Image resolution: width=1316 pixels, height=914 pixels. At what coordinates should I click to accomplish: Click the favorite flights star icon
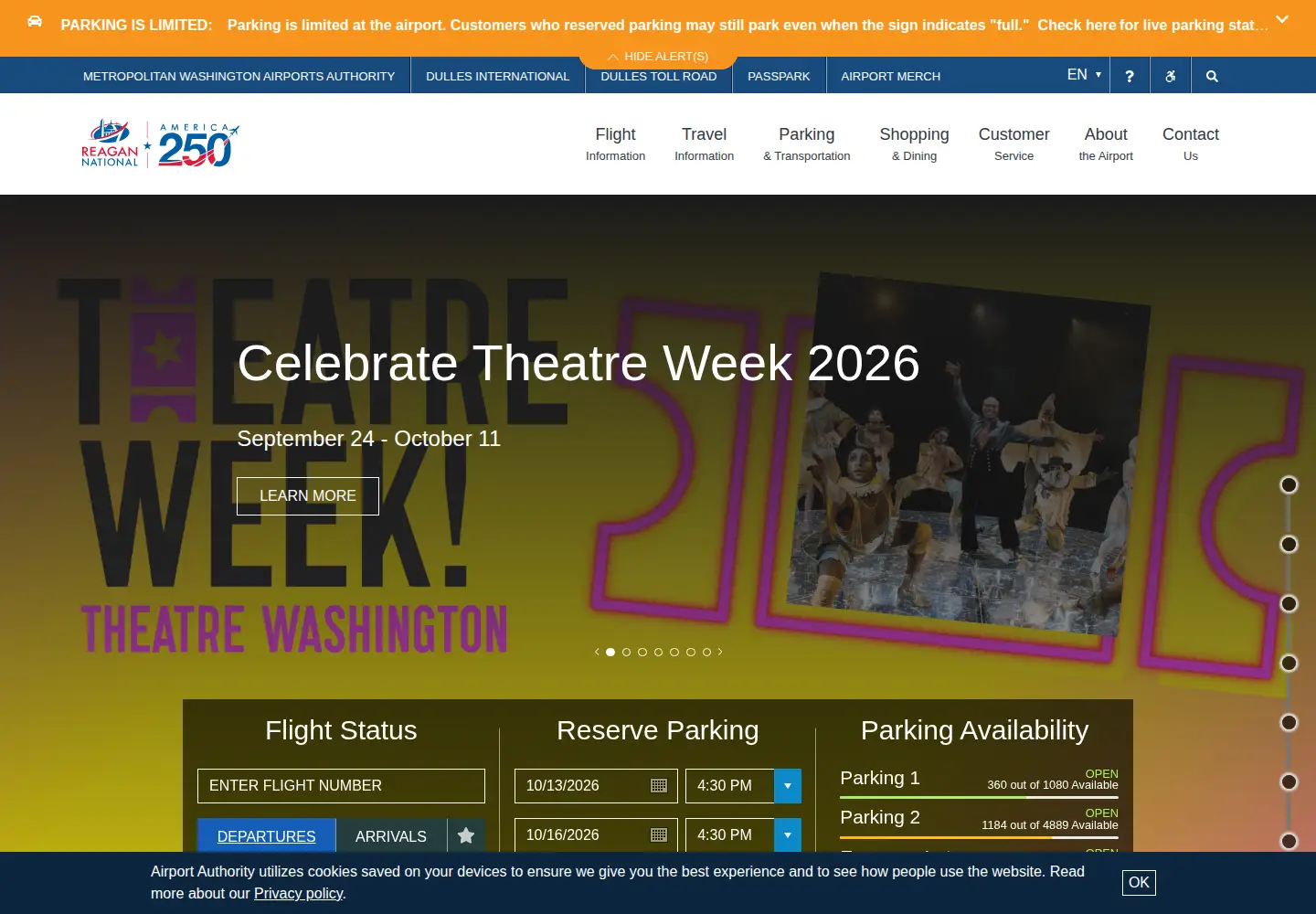tap(466, 835)
